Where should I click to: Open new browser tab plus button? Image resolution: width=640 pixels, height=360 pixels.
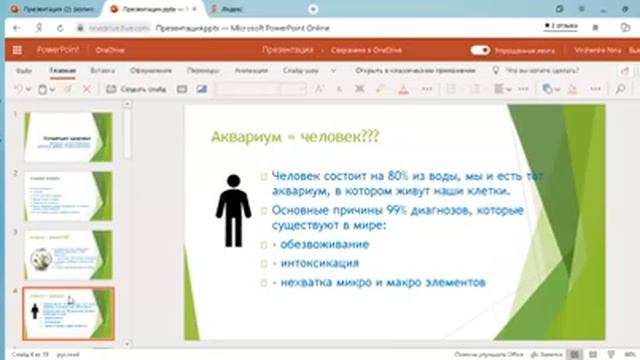click(x=313, y=9)
